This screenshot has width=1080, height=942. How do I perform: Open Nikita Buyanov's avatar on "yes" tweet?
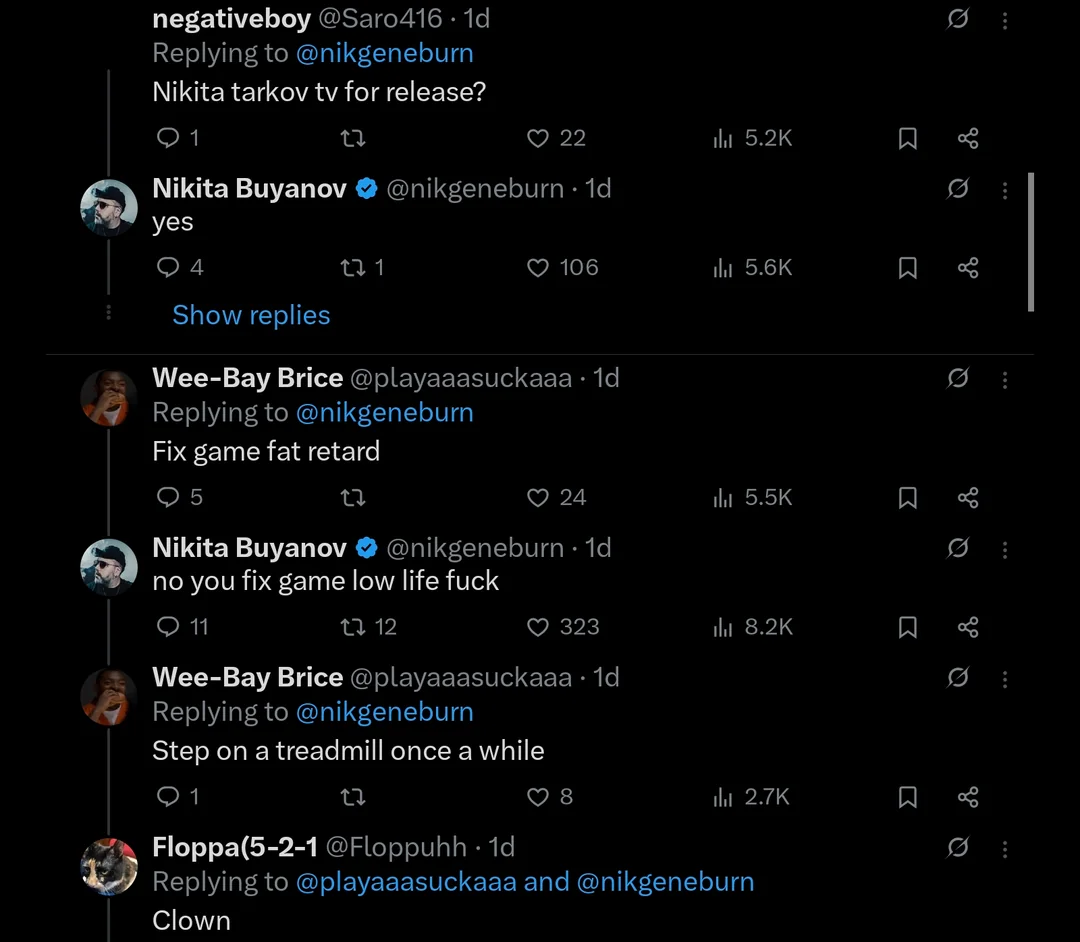click(108, 208)
